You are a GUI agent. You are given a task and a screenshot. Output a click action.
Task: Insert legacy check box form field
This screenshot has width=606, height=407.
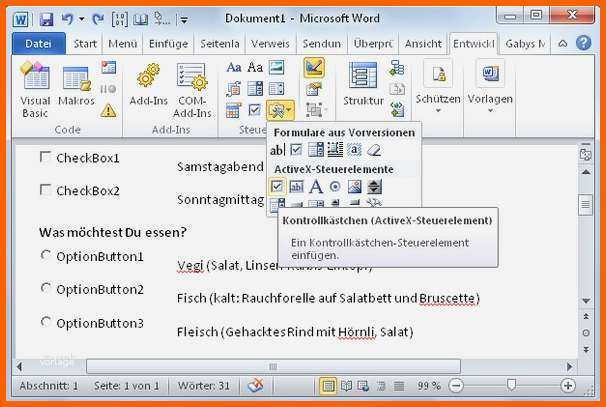coord(296,150)
